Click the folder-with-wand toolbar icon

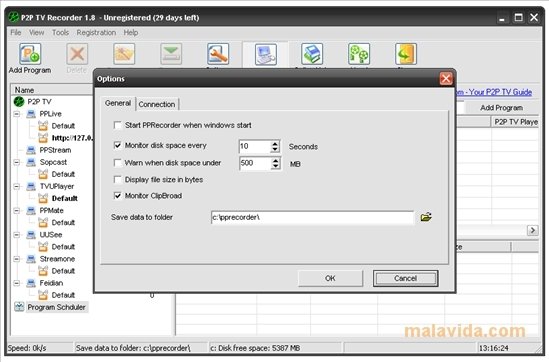[x=124, y=54]
